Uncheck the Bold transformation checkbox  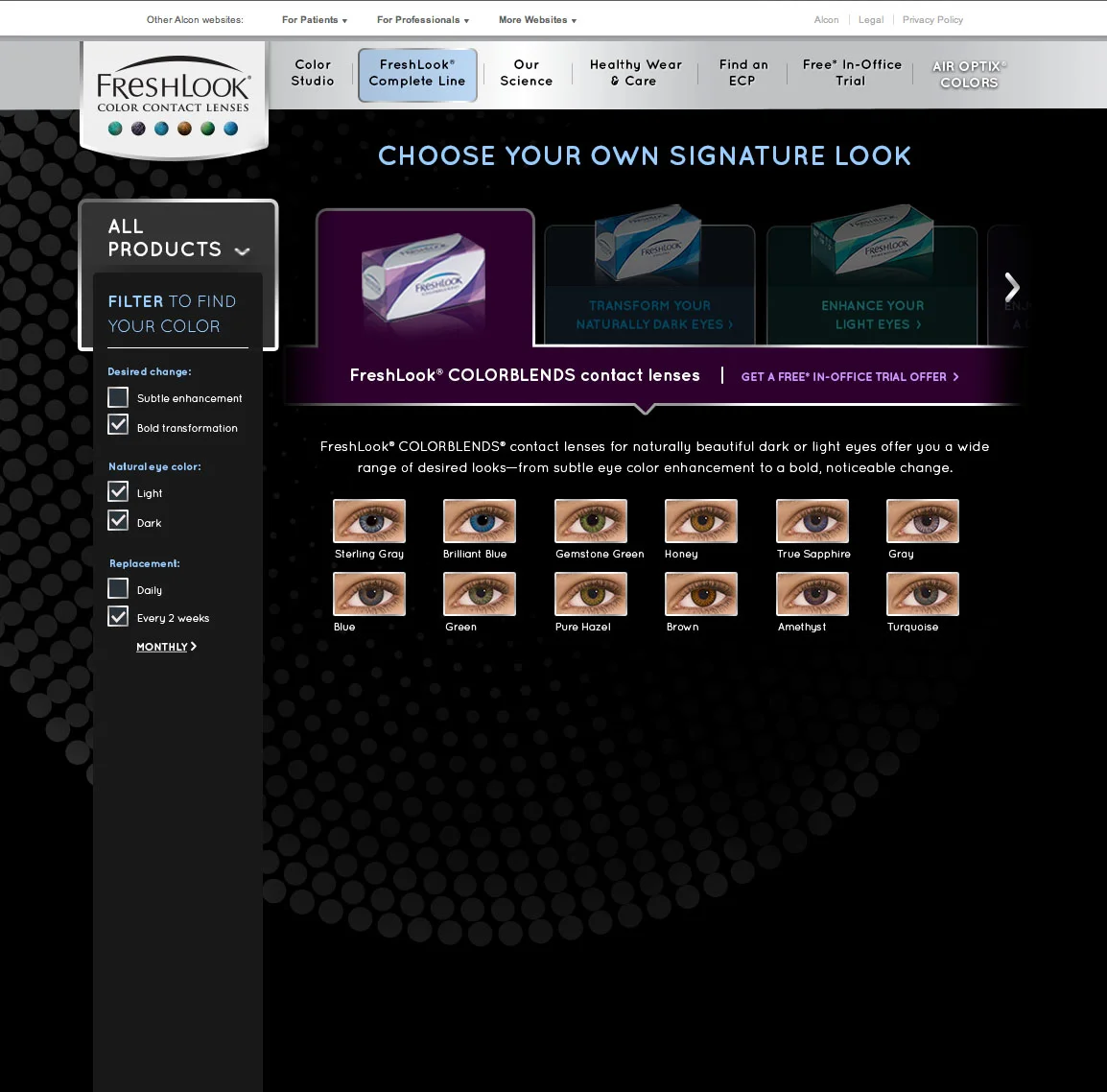(118, 425)
